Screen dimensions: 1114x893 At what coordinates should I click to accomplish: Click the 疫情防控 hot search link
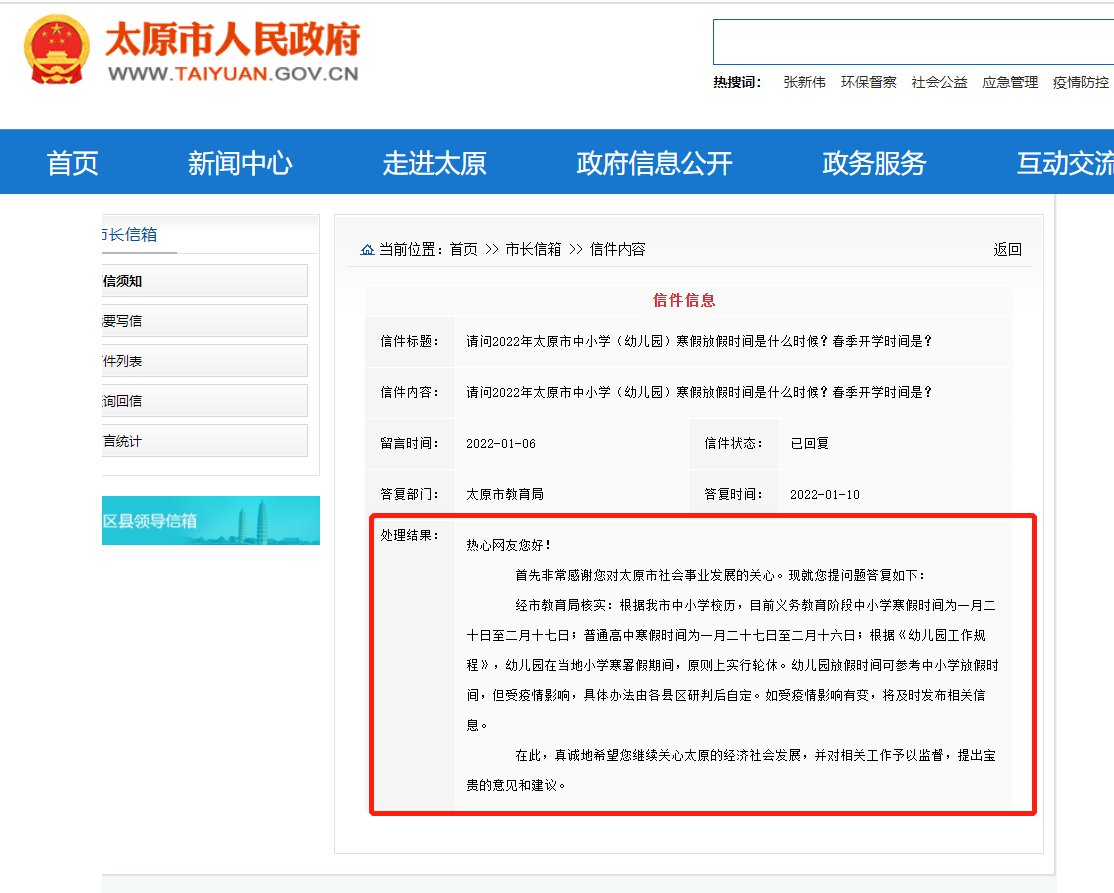coord(1080,83)
